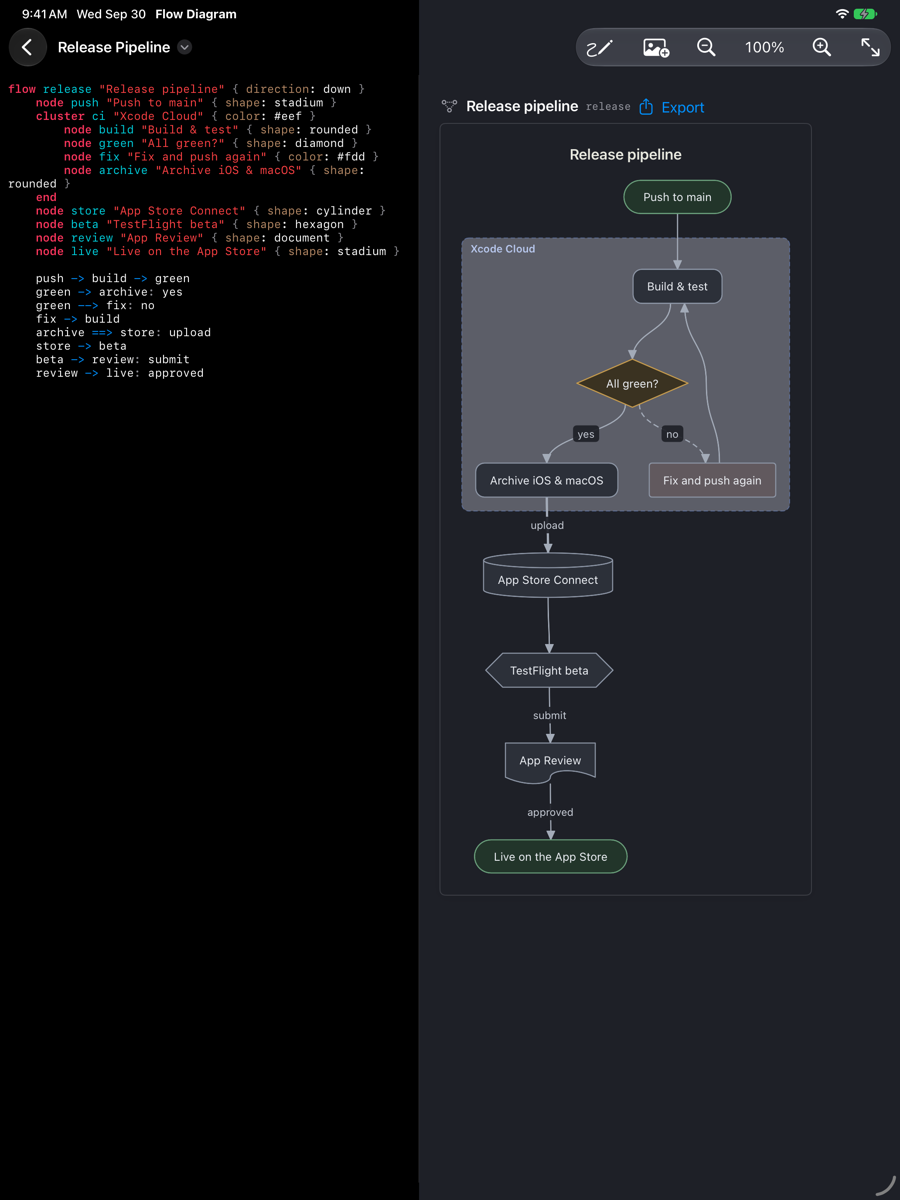Image resolution: width=900 pixels, height=1200 pixels.
Task: Tap the "Release pipeline" heading above diagram
Action: click(522, 106)
